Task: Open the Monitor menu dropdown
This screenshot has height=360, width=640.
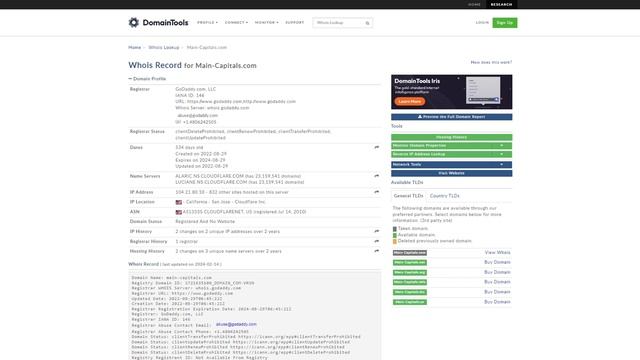Action: pyautogui.click(x=267, y=22)
